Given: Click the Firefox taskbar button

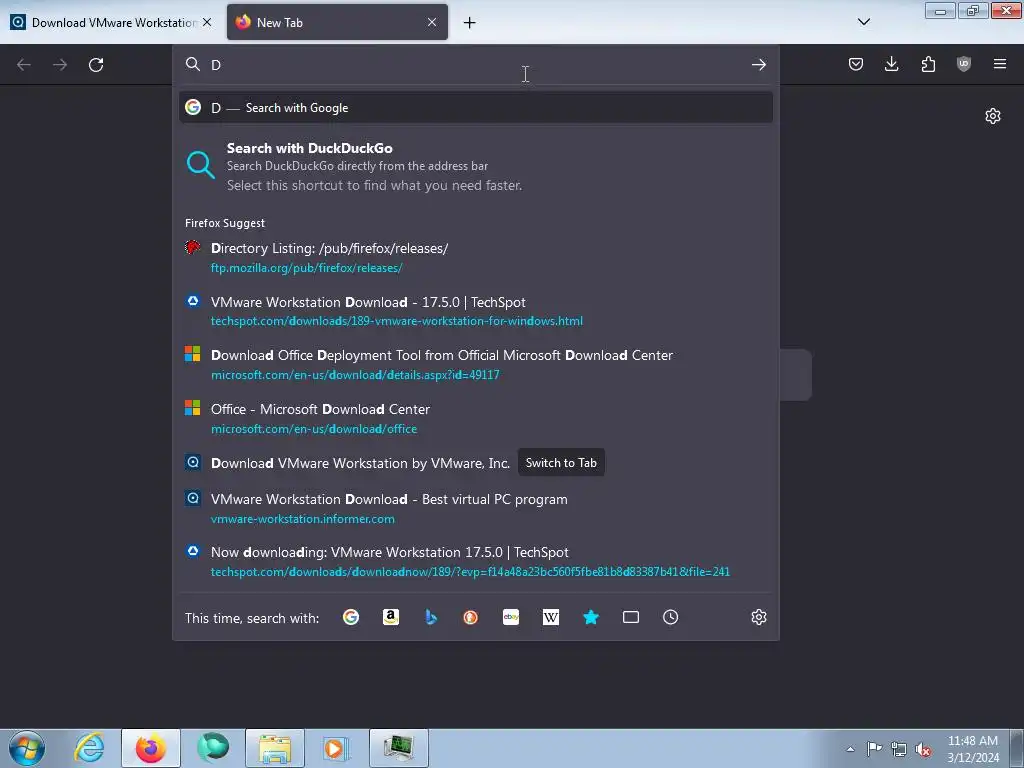Looking at the screenshot, I should pos(151,748).
